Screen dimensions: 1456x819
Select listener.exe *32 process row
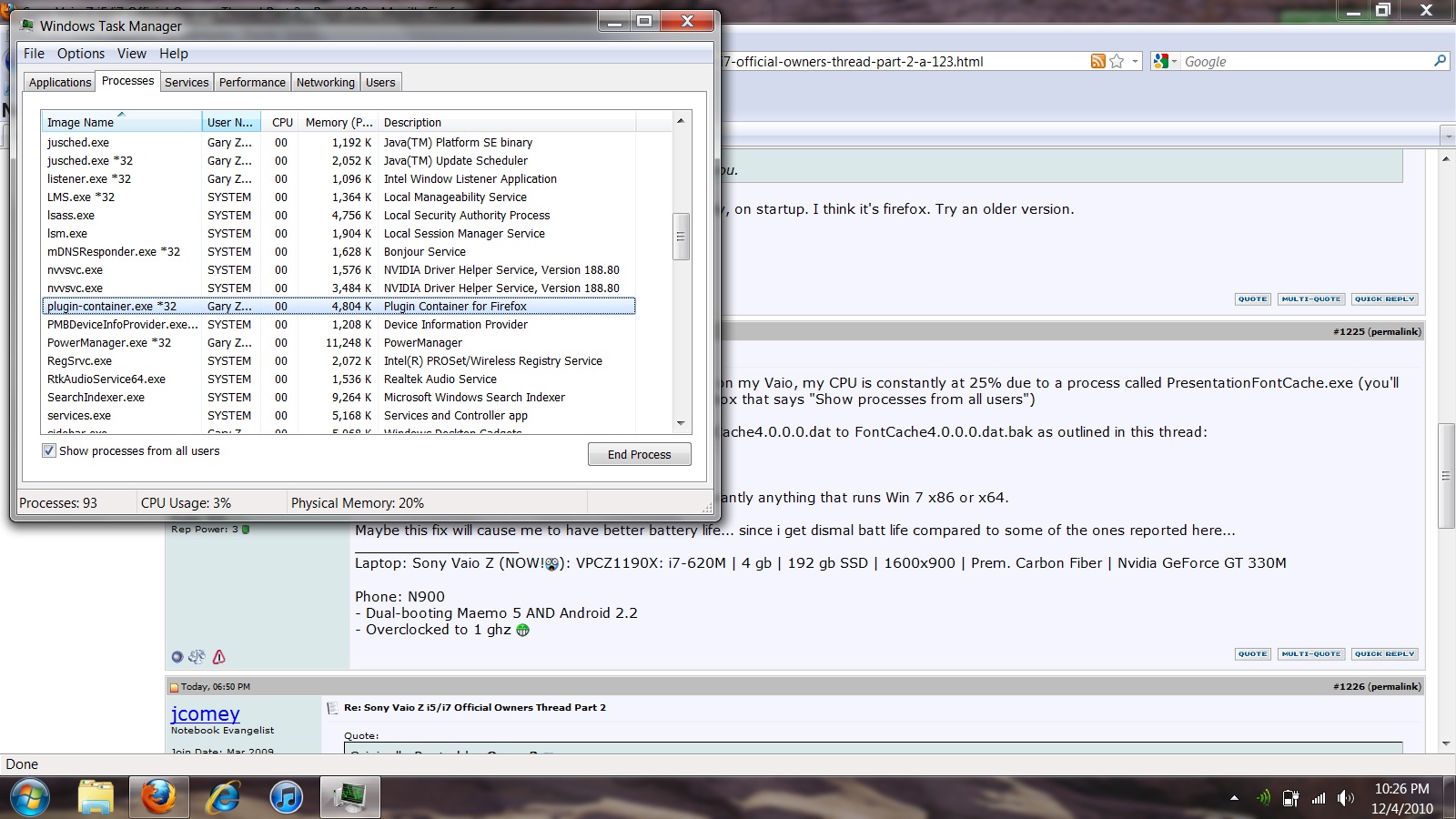pyautogui.click(x=339, y=178)
